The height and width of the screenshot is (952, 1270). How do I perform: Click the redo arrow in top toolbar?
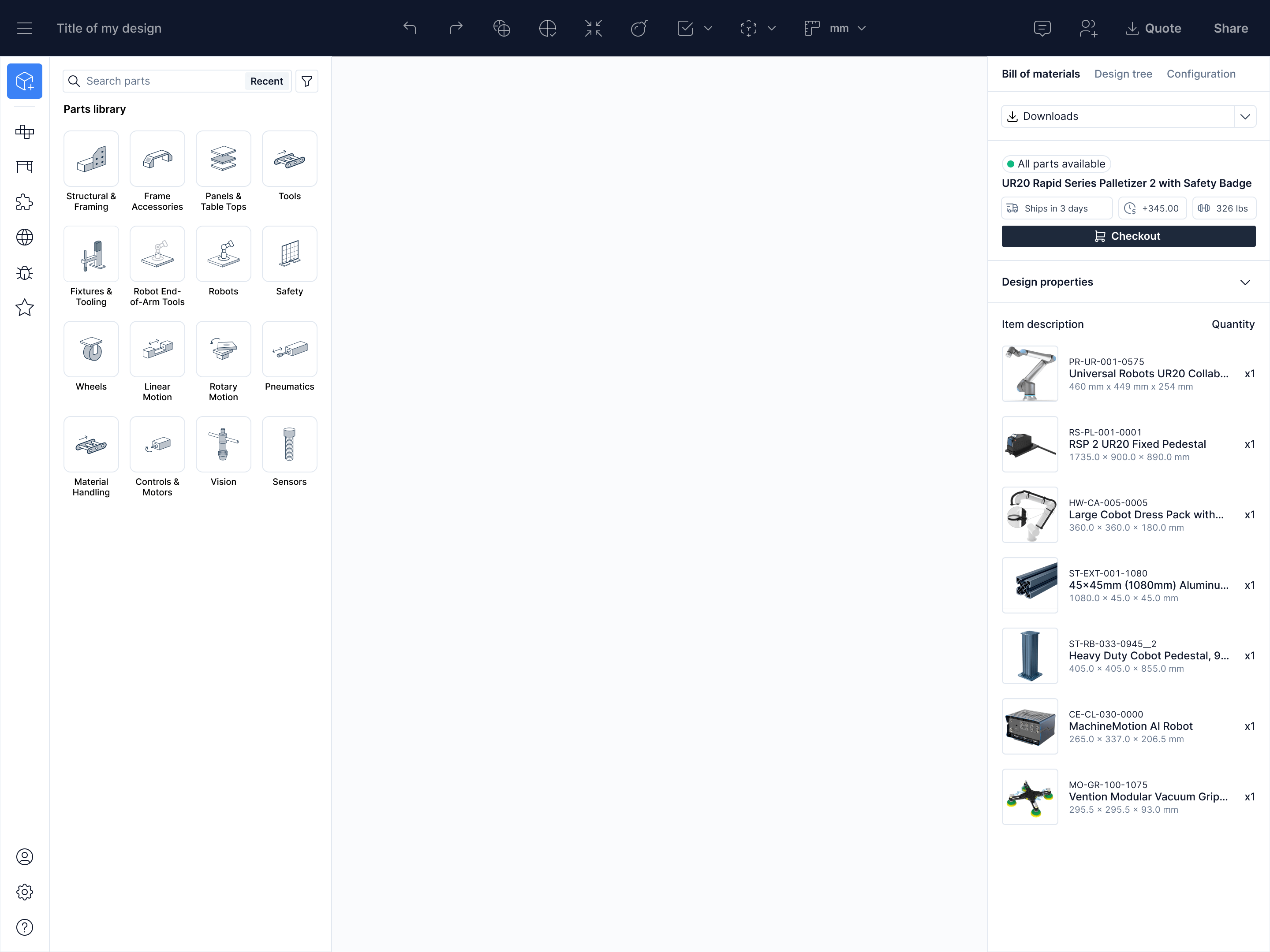[x=456, y=27]
